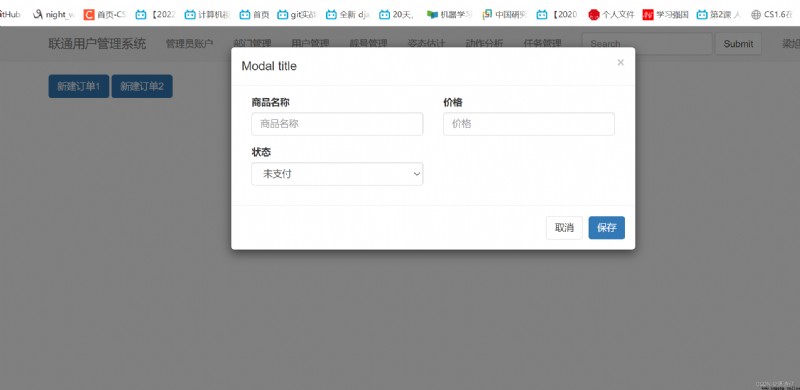The height and width of the screenshot is (390, 800).
Task: Open the 中国研究 bookmark
Action: 504,14
